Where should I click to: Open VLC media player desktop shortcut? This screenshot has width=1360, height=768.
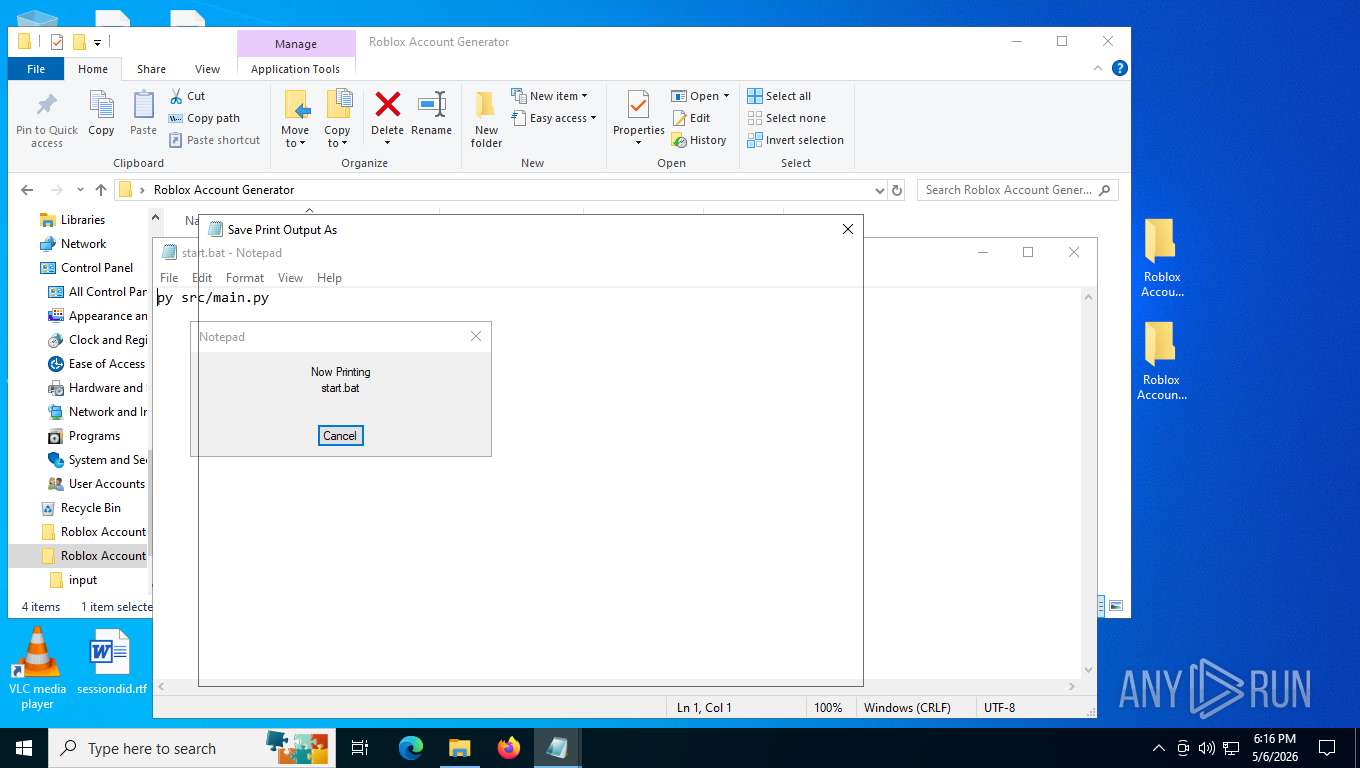pos(37,667)
